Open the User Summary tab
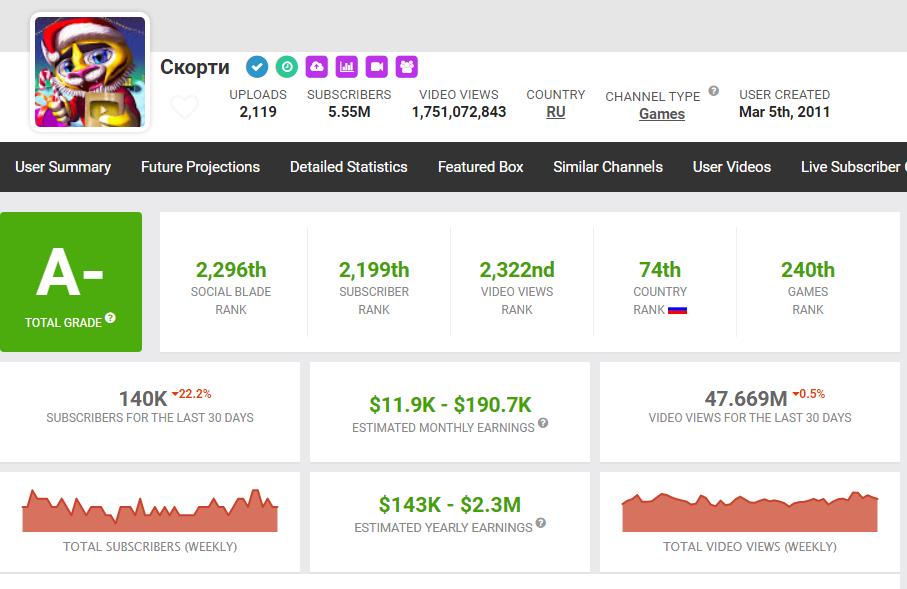907x589 pixels. pyautogui.click(x=63, y=167)
